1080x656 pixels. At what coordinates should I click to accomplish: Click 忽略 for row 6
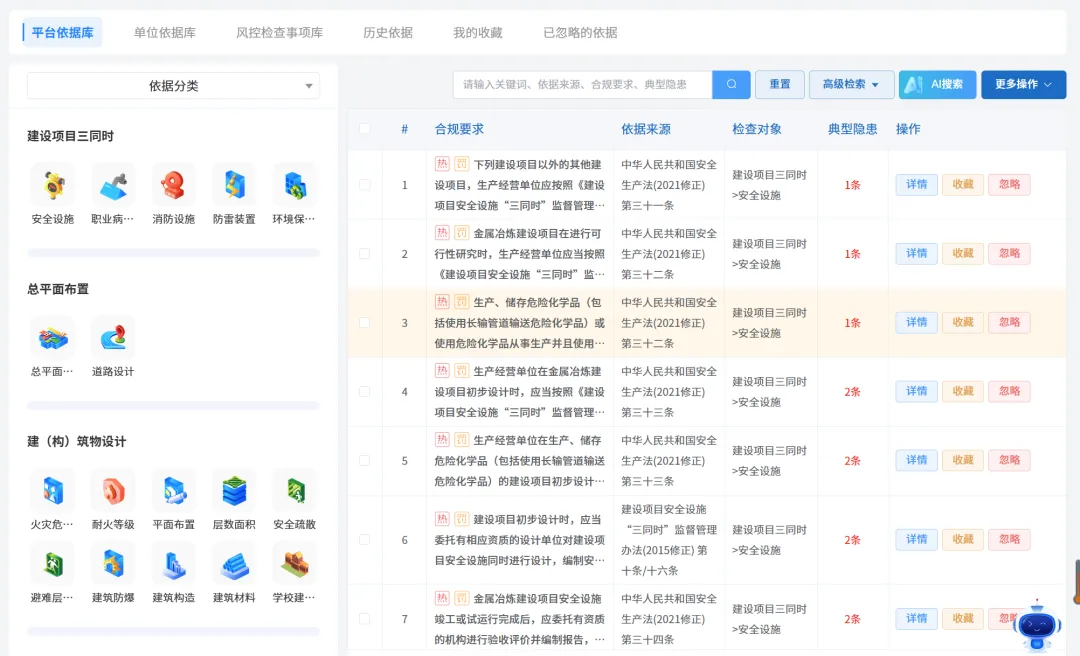click(1009, 540)
